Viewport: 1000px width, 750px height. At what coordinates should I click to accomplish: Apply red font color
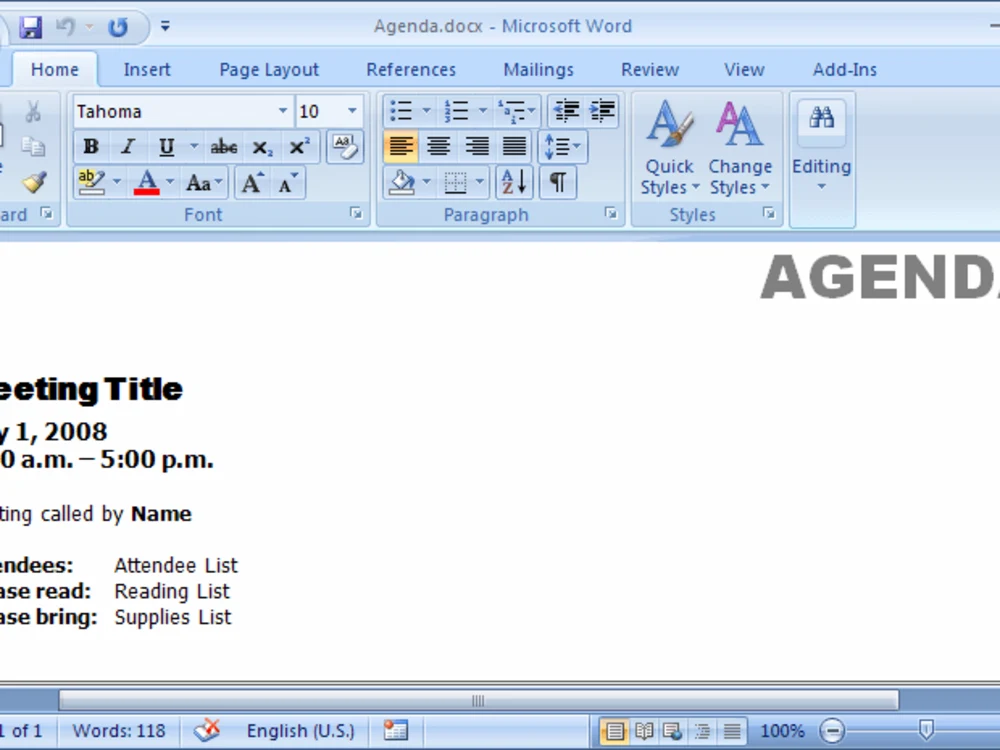147,182
